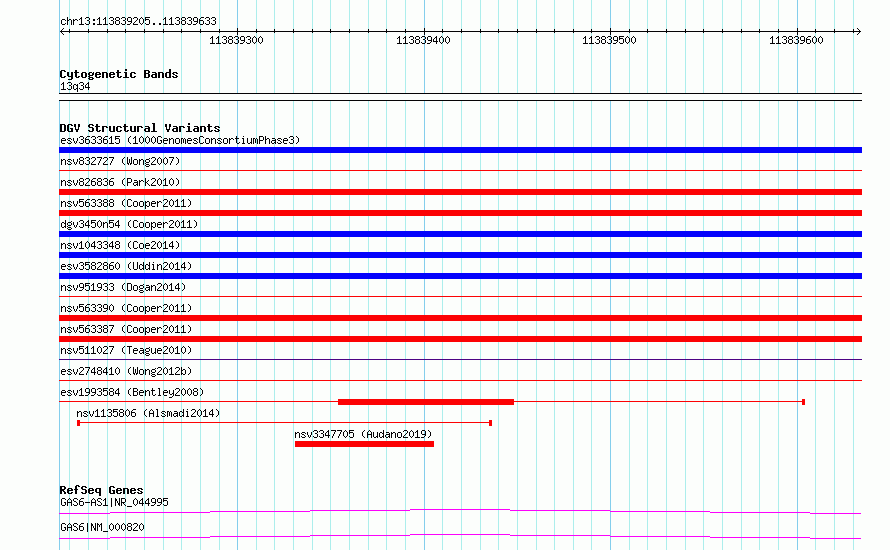Click the nsv563388 (Cooper2011) label
The width and height of the screenshot is (890, 550).
click(126, 203)
